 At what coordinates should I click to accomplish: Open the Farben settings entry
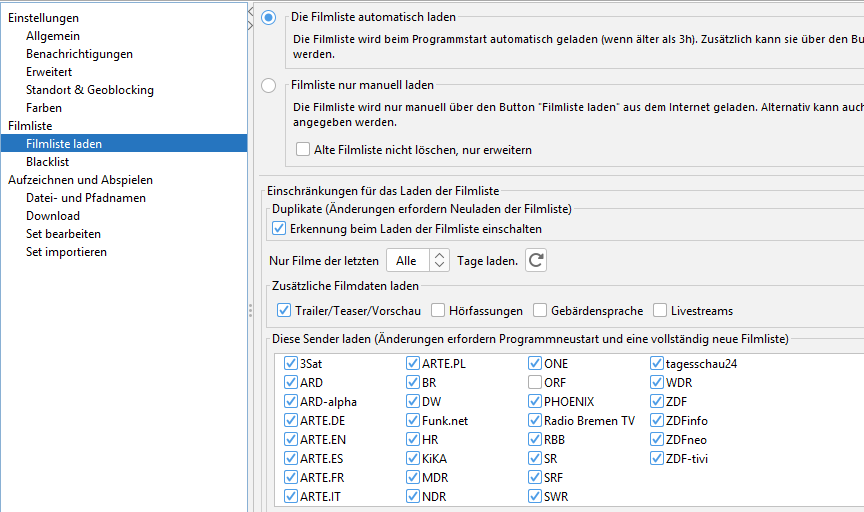click(44, 108)
